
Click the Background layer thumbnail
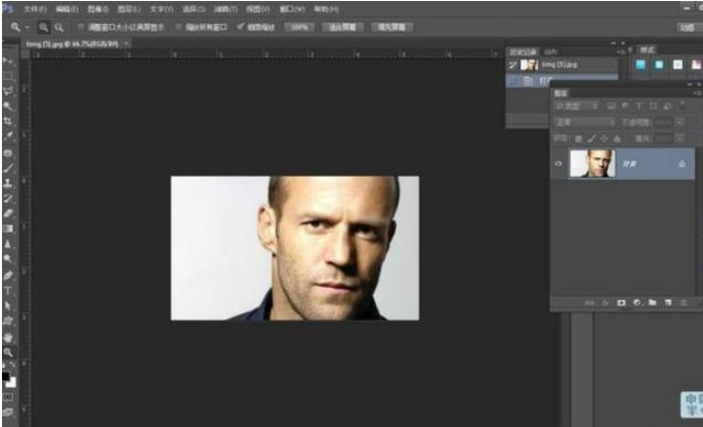coord(592,164)
